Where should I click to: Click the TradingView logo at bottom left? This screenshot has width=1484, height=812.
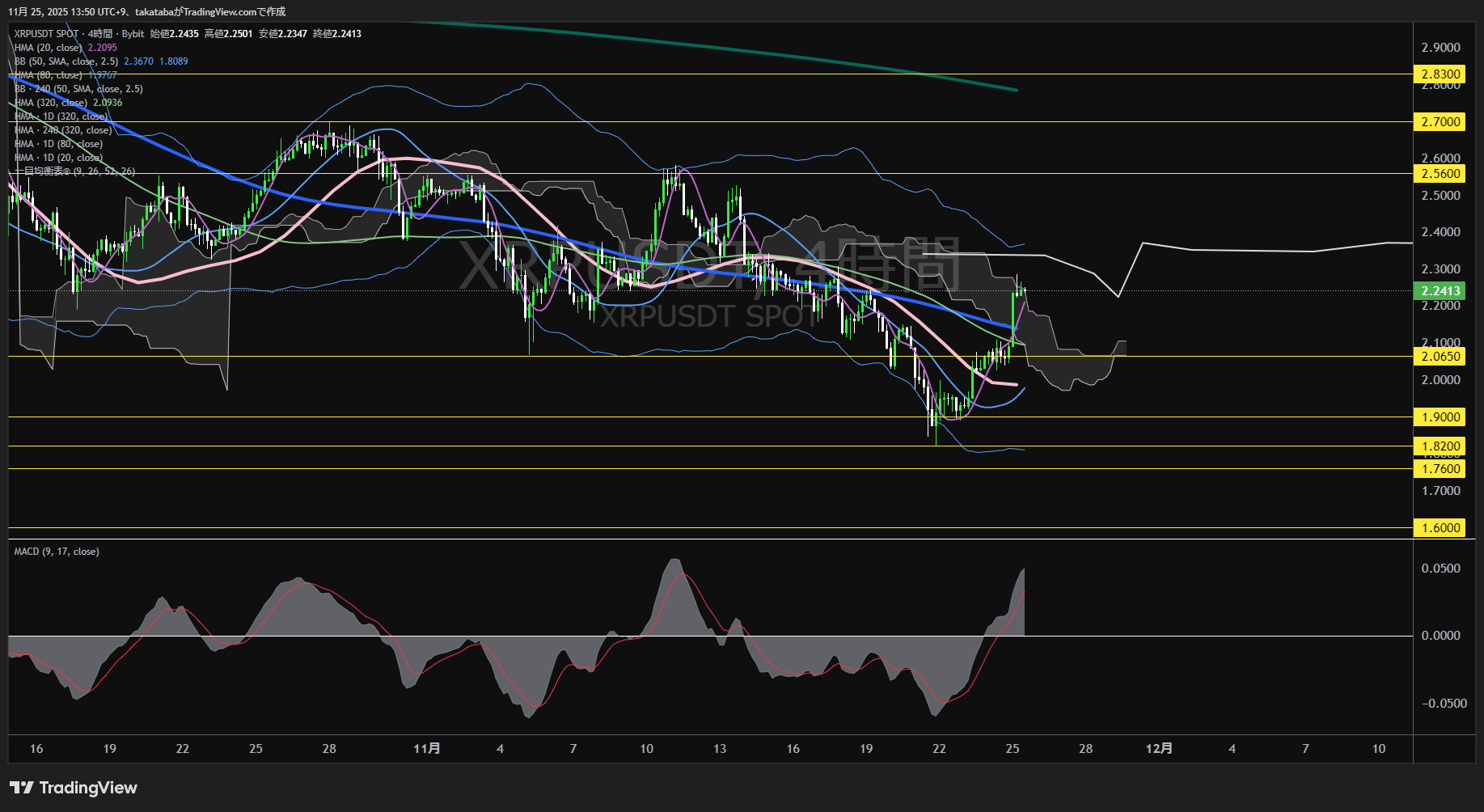point(74,788)
